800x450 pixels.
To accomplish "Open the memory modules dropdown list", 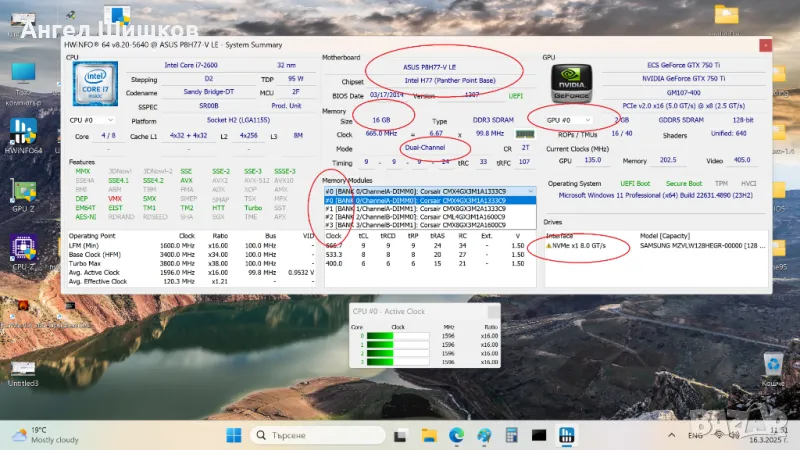I will (x=529, y=190).
